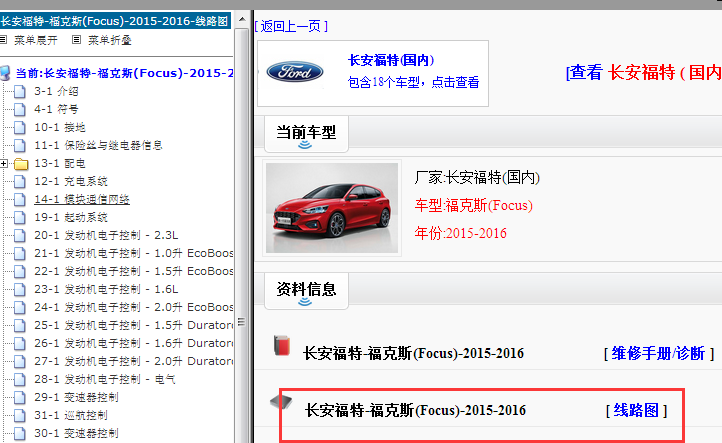Click the 菜单折叠 collapse-all icon

tap(76, 40)
